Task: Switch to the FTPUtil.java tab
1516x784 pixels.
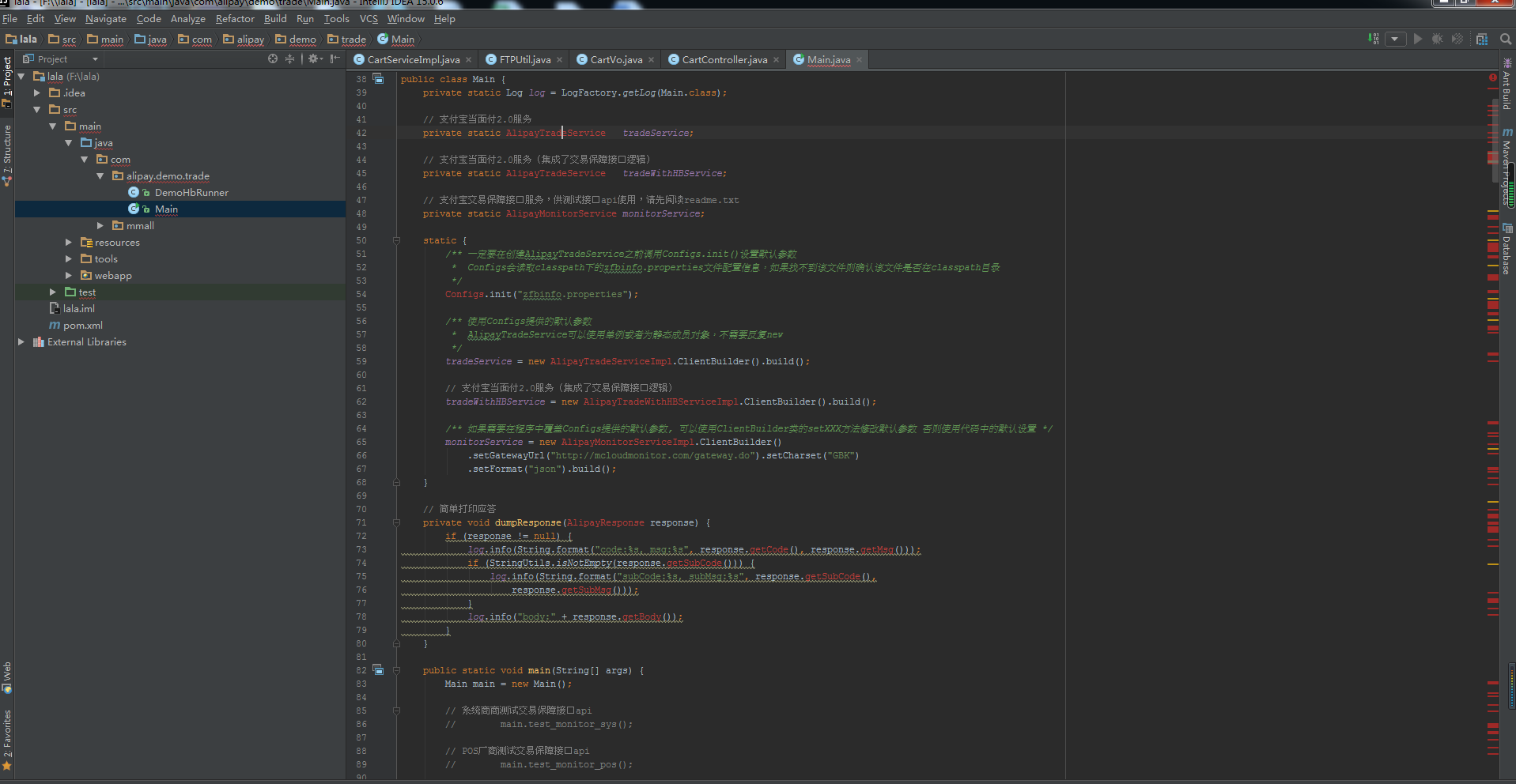Action: (x=525, y=59)
